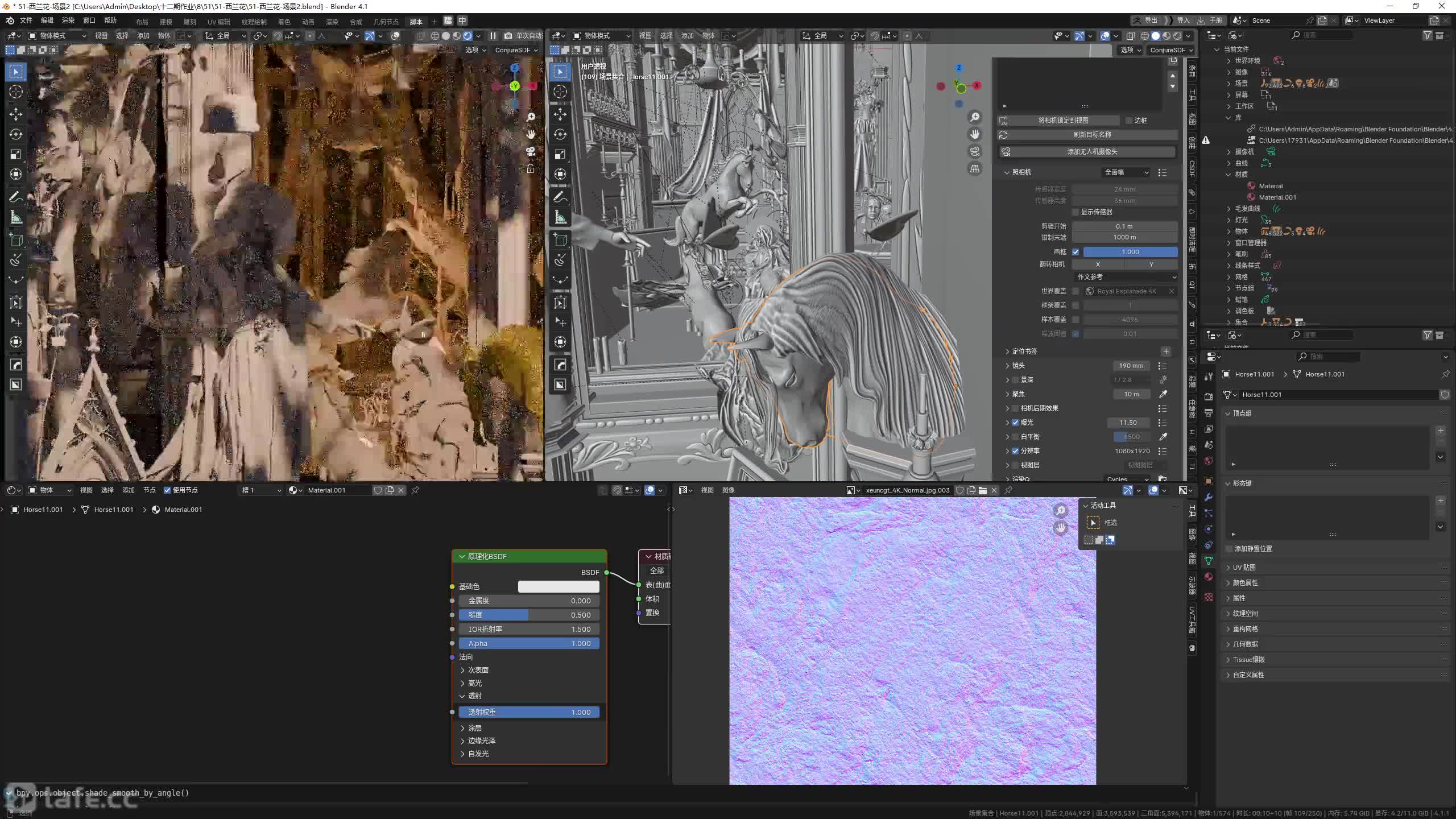This screenshot has width=1456, height=819.
Task: Toggle the 曝光 exposure checkbox
Action: (x=1015, y=423)
